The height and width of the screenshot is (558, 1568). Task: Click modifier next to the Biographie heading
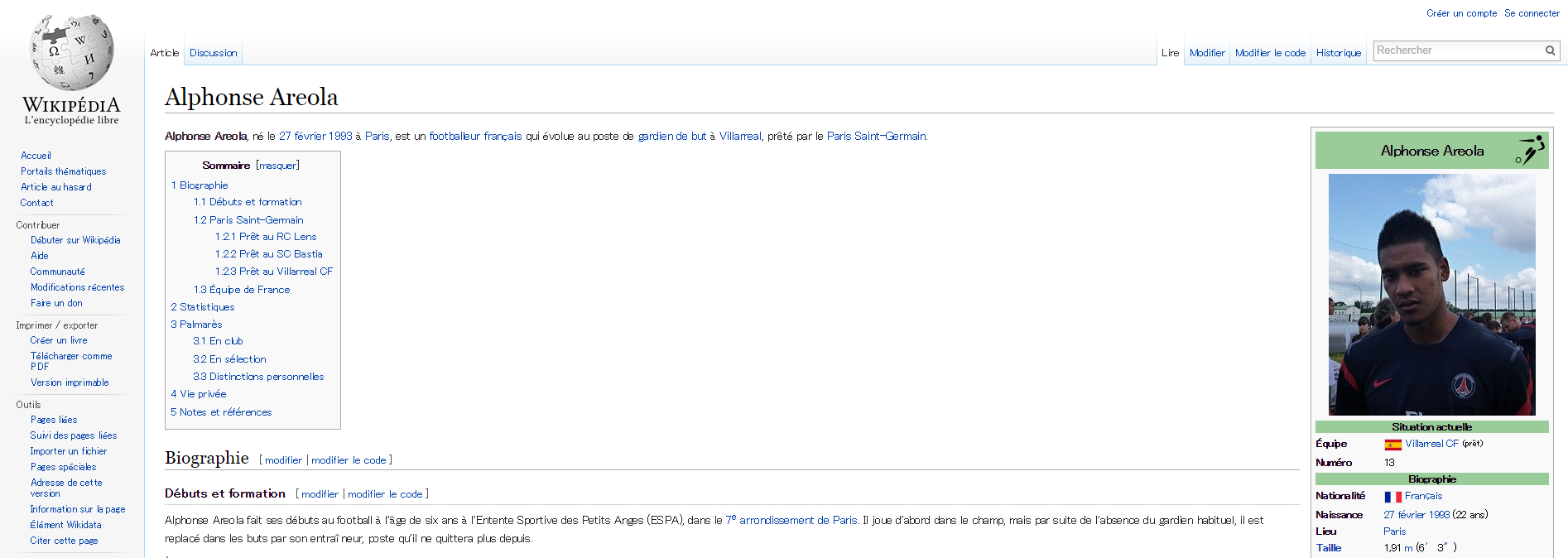click(283, 460)
